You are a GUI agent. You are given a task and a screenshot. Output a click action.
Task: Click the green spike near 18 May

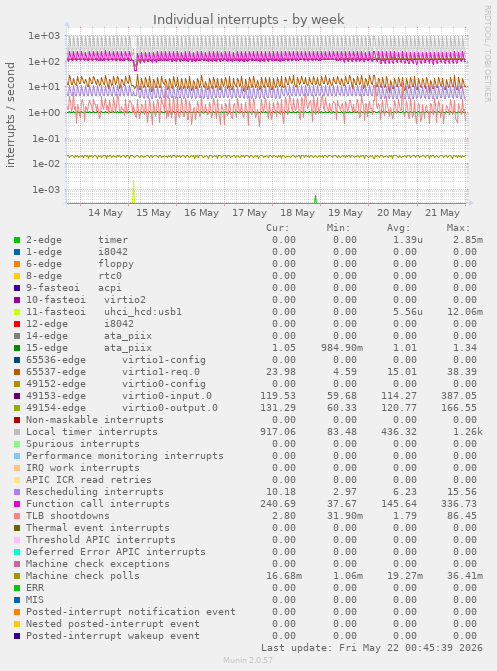point(315,199)
